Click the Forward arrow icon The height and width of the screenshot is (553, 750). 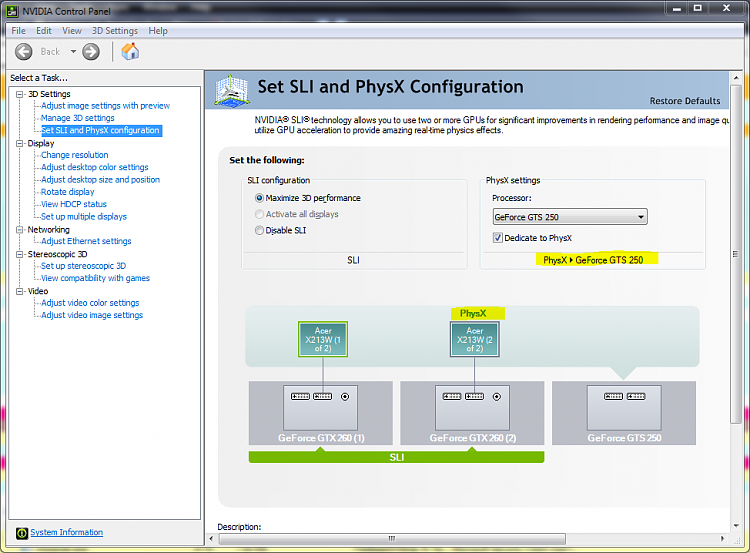click(x=91, y=52)
